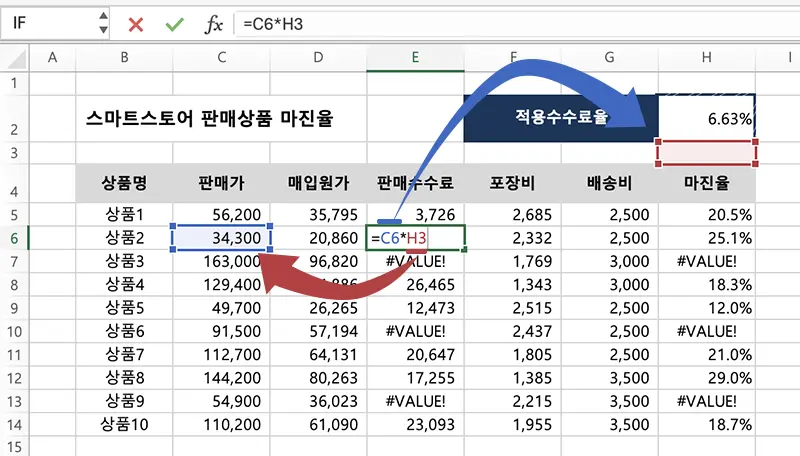The image size is (800, 456).
Task: Click cell containing 20,860
Action: coord(318,238)
